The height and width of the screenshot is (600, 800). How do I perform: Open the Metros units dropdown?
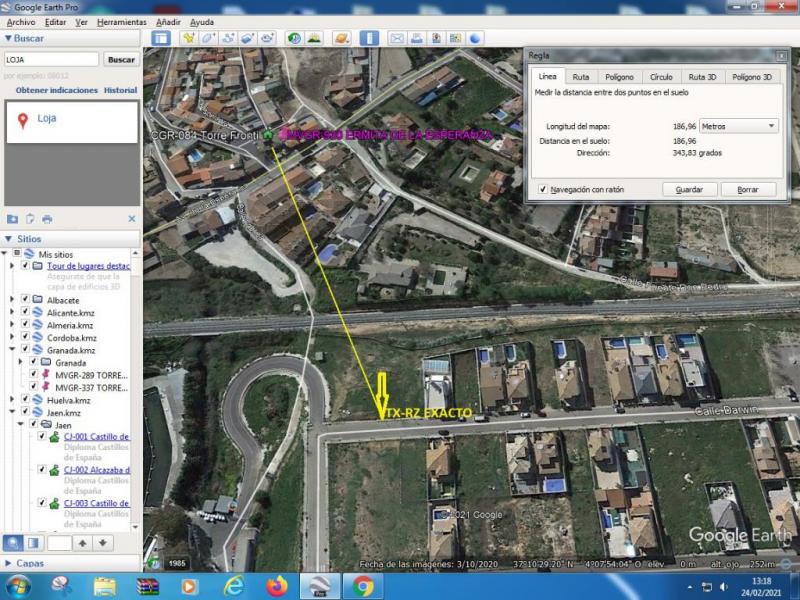[x=738, y=126]
